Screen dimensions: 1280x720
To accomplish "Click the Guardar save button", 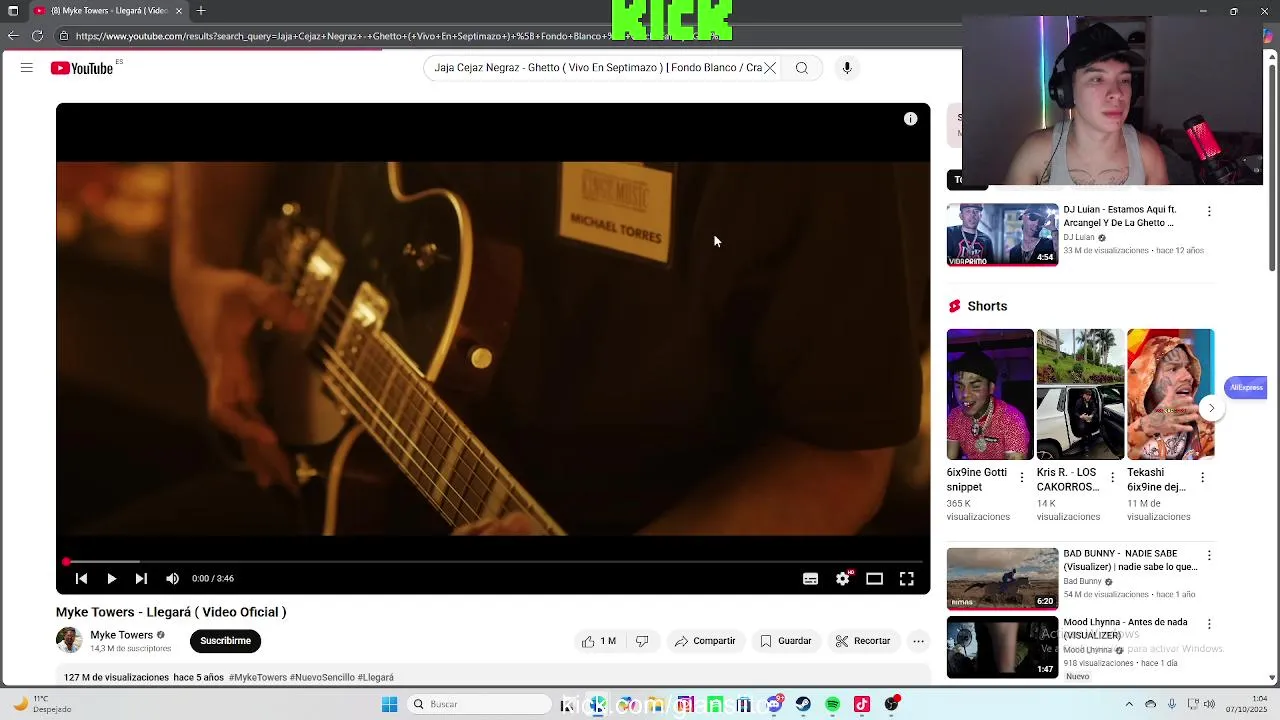I will (x=785, y=641).
